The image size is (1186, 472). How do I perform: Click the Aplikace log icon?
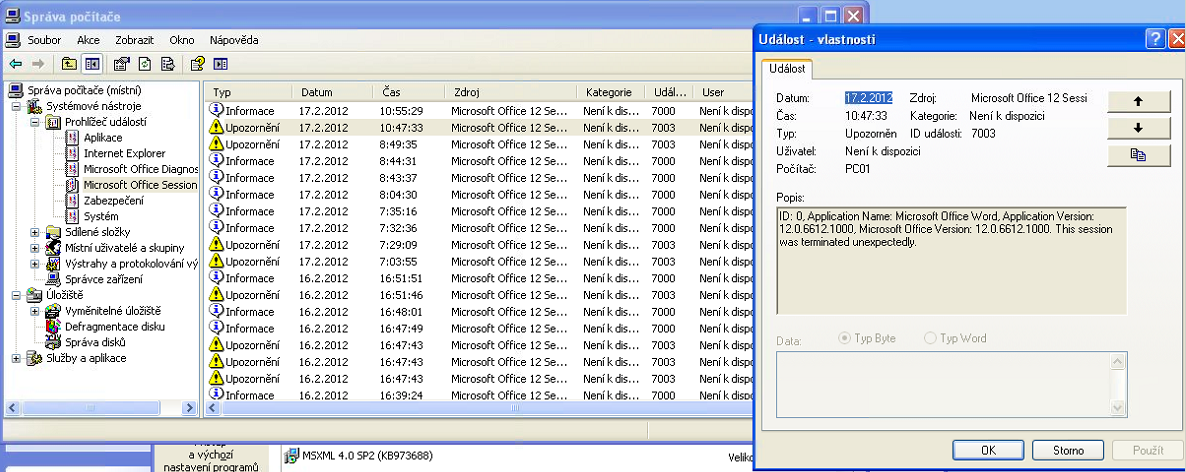click(73, 138)
